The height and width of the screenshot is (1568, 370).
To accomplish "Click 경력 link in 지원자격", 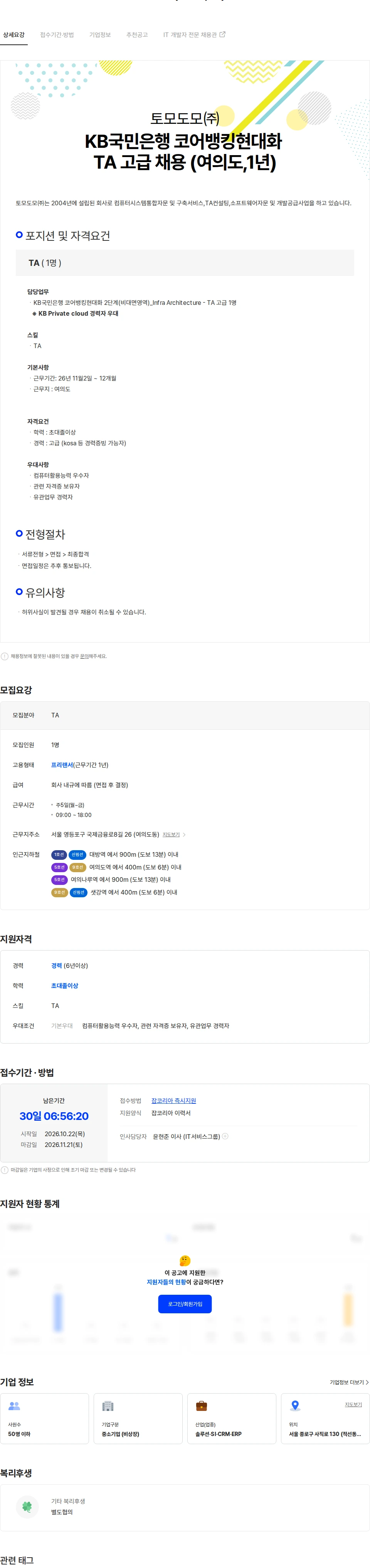I will [x=57, y=966].
